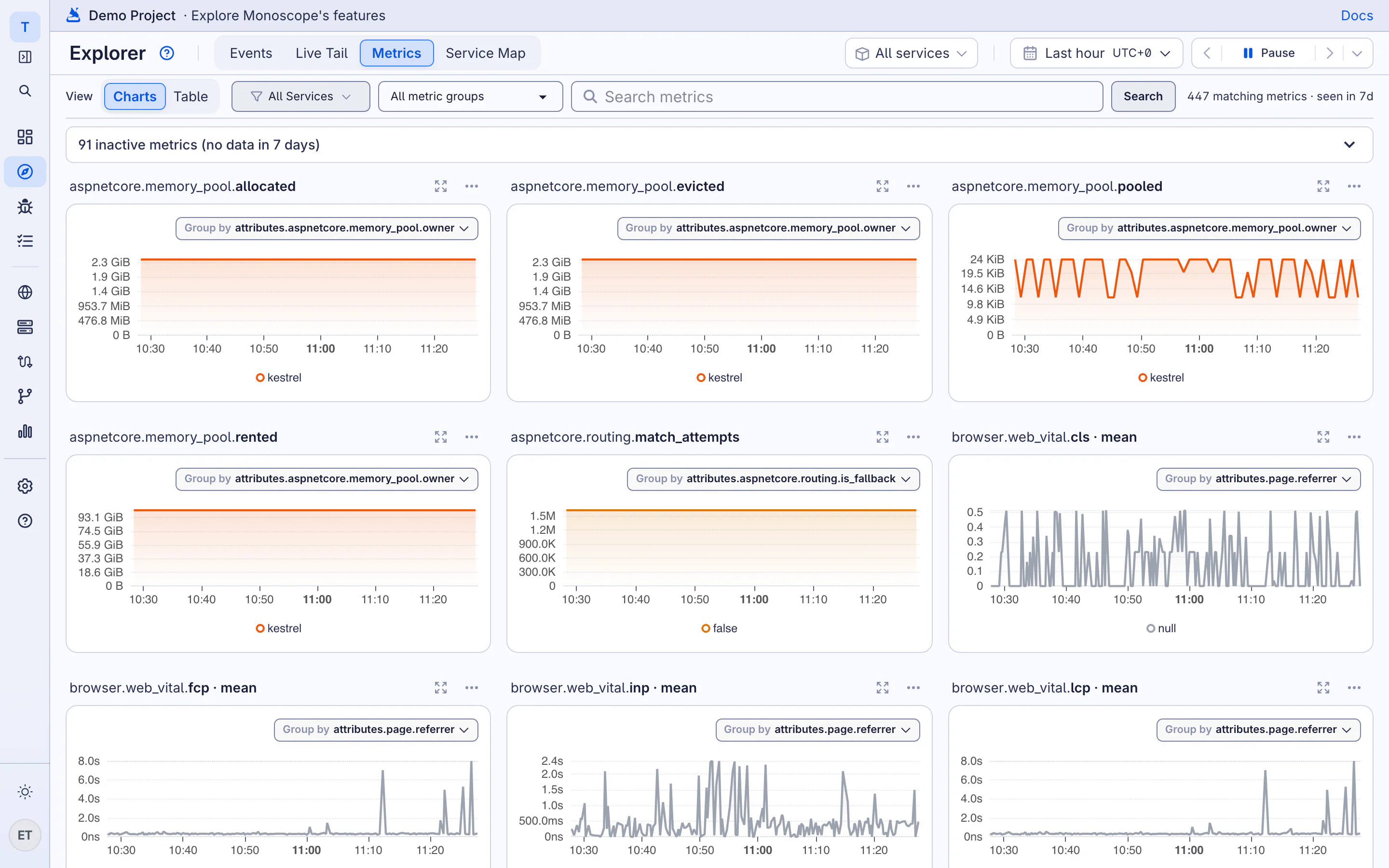Viewport: 1389px width, 868px height.
Task: Toggle the sidebar collapse panel icon
Action: click(25, 57)
